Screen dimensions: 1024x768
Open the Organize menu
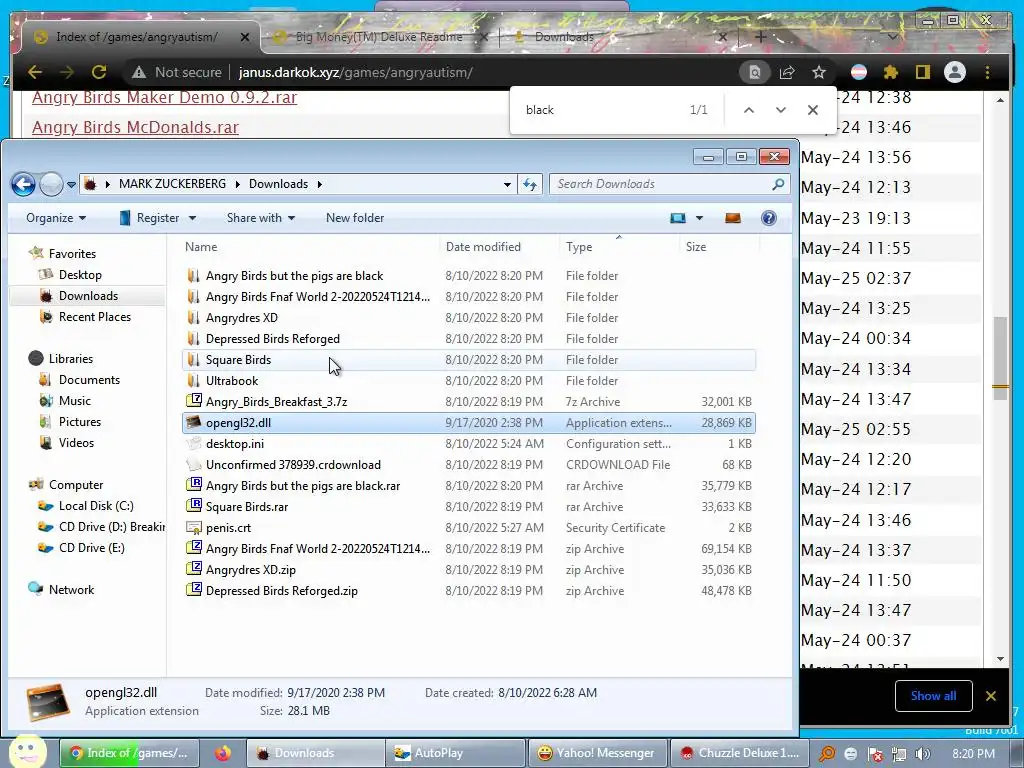pyautogui.click(x=56, y=218)
